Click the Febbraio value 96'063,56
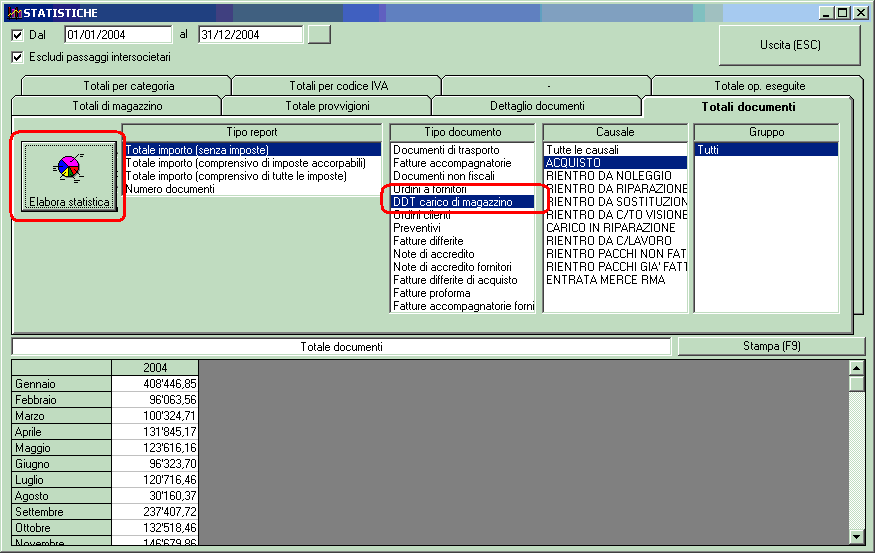This screenshot has height=553, width=875. [x=155, y=400]
